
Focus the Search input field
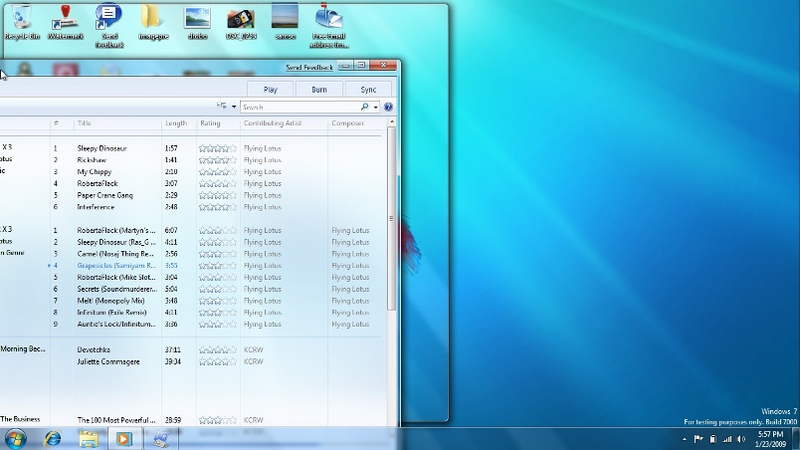(x=299, y=107)
